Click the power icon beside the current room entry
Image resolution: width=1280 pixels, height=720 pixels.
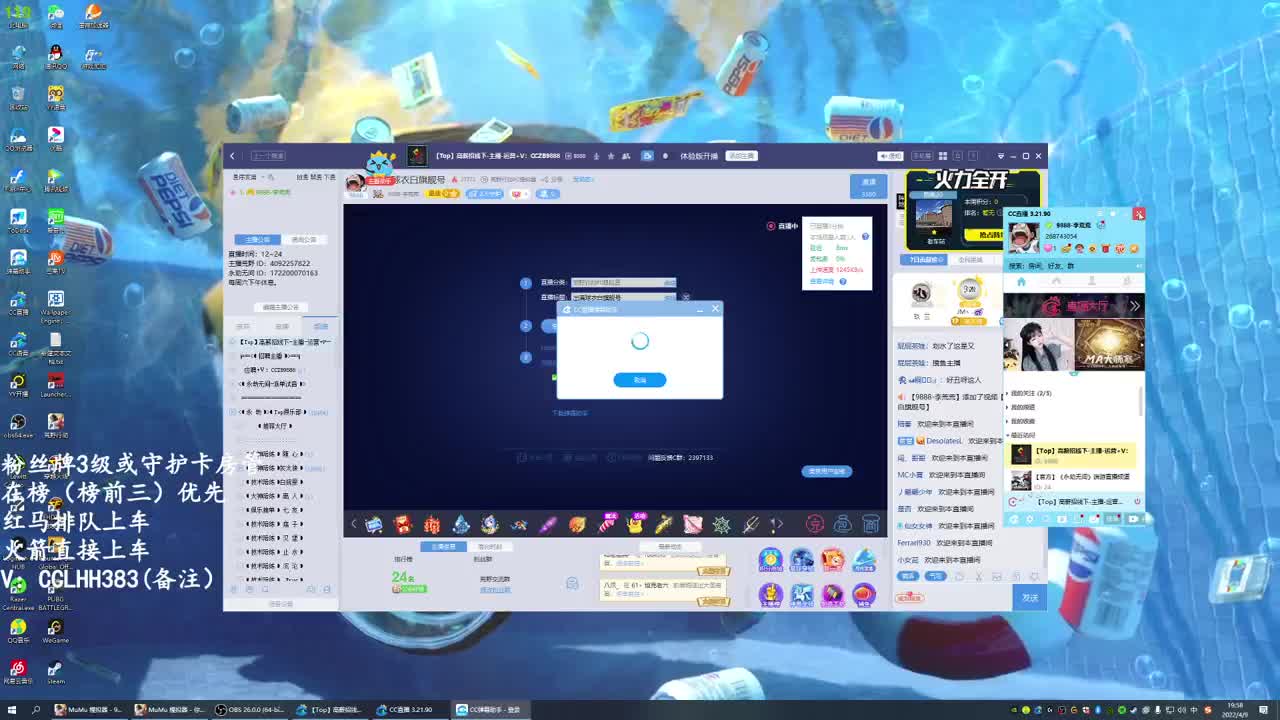point(1137,501)
